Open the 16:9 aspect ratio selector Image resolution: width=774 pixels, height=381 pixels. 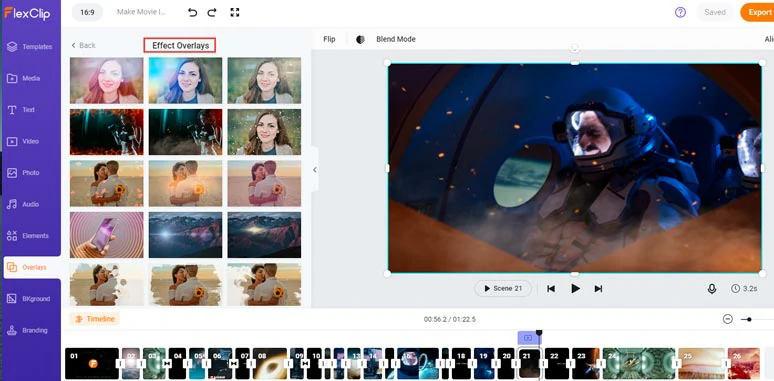[x=87, y=12]
